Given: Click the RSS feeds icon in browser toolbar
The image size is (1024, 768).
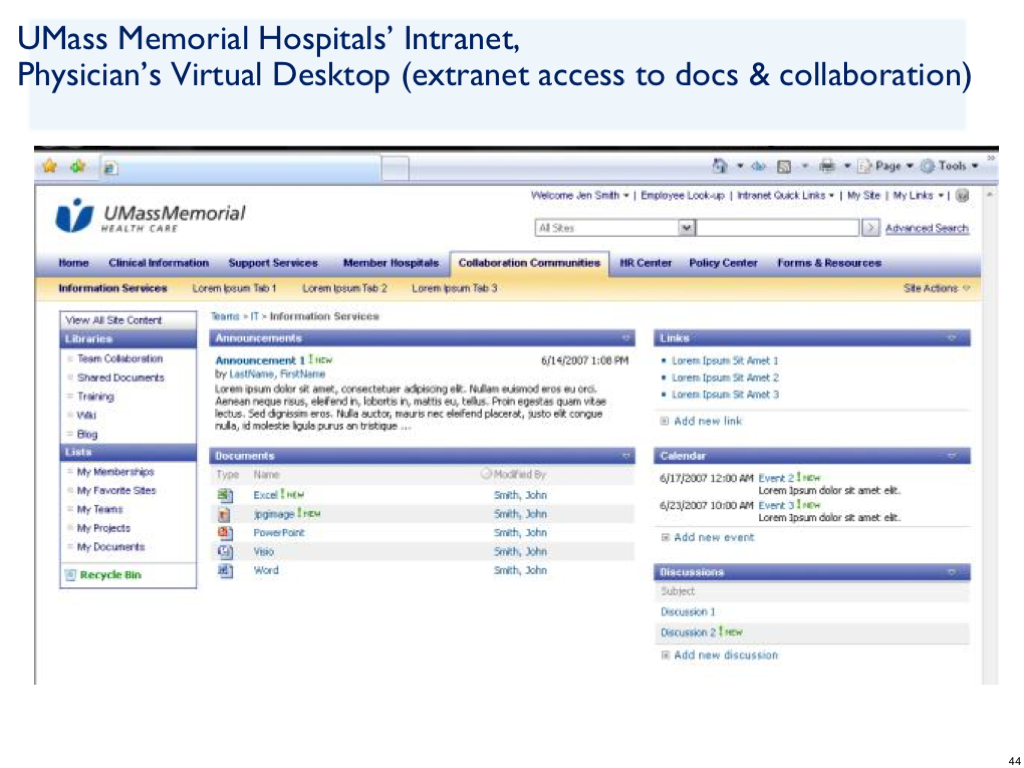Looking at the screenshot, I should [x=784, y=167].
